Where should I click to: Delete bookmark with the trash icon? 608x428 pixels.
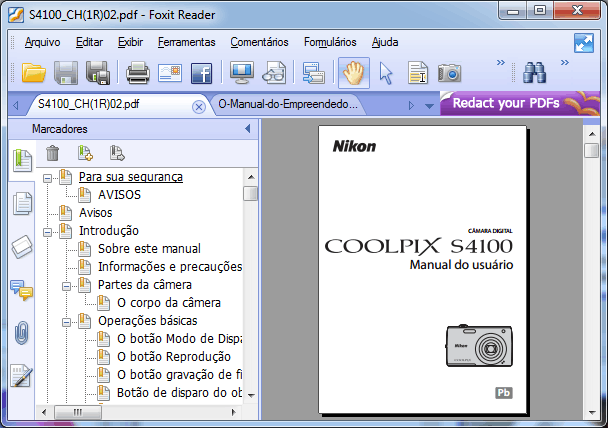[52, 153]
